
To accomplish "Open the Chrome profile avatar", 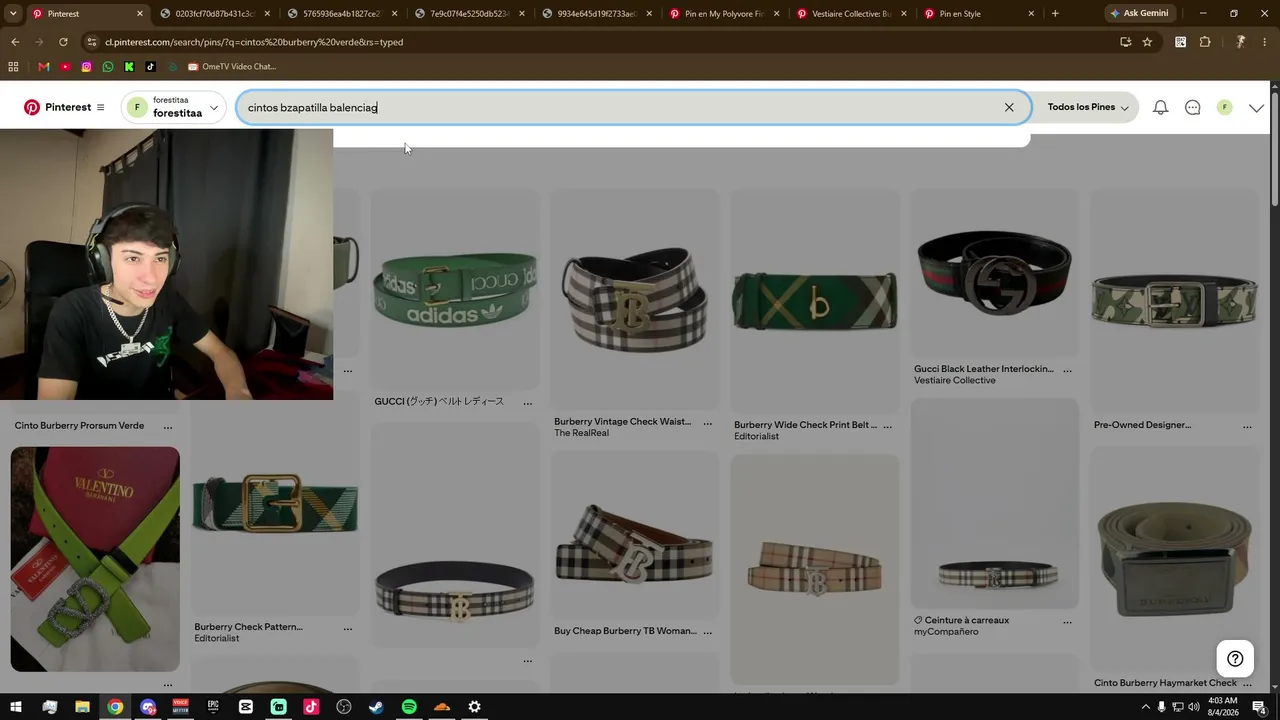I will click(x=1240, y=42).
